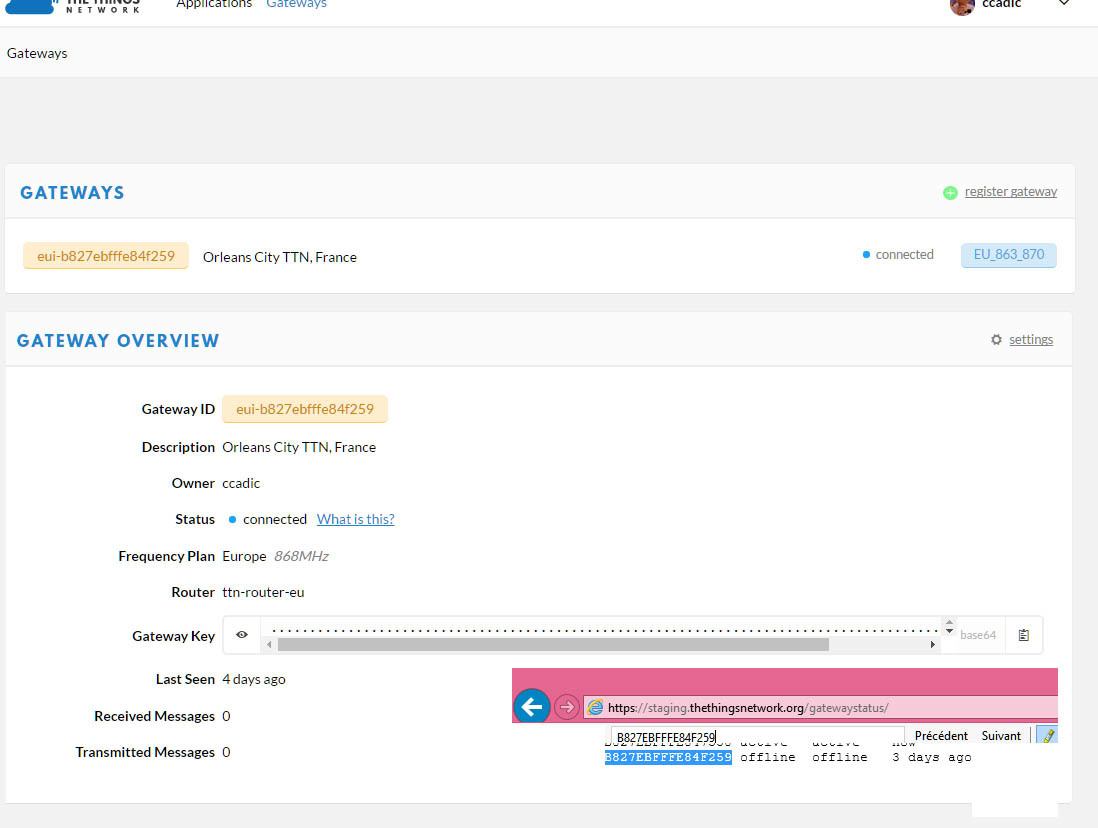Click the Last Seen value 4 days ago
The height and width of the screenshot is (828, 1098).
[x=253, y=679]
